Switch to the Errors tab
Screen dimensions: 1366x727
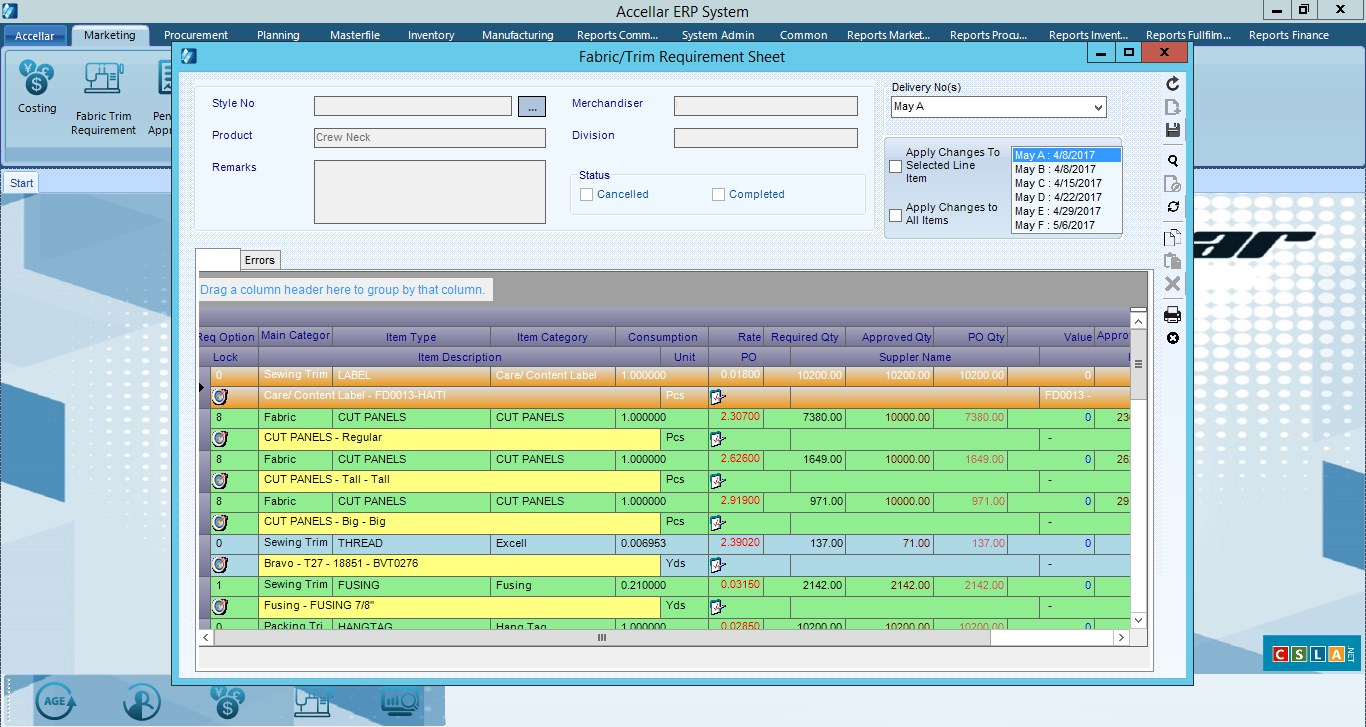pos(259,259)
